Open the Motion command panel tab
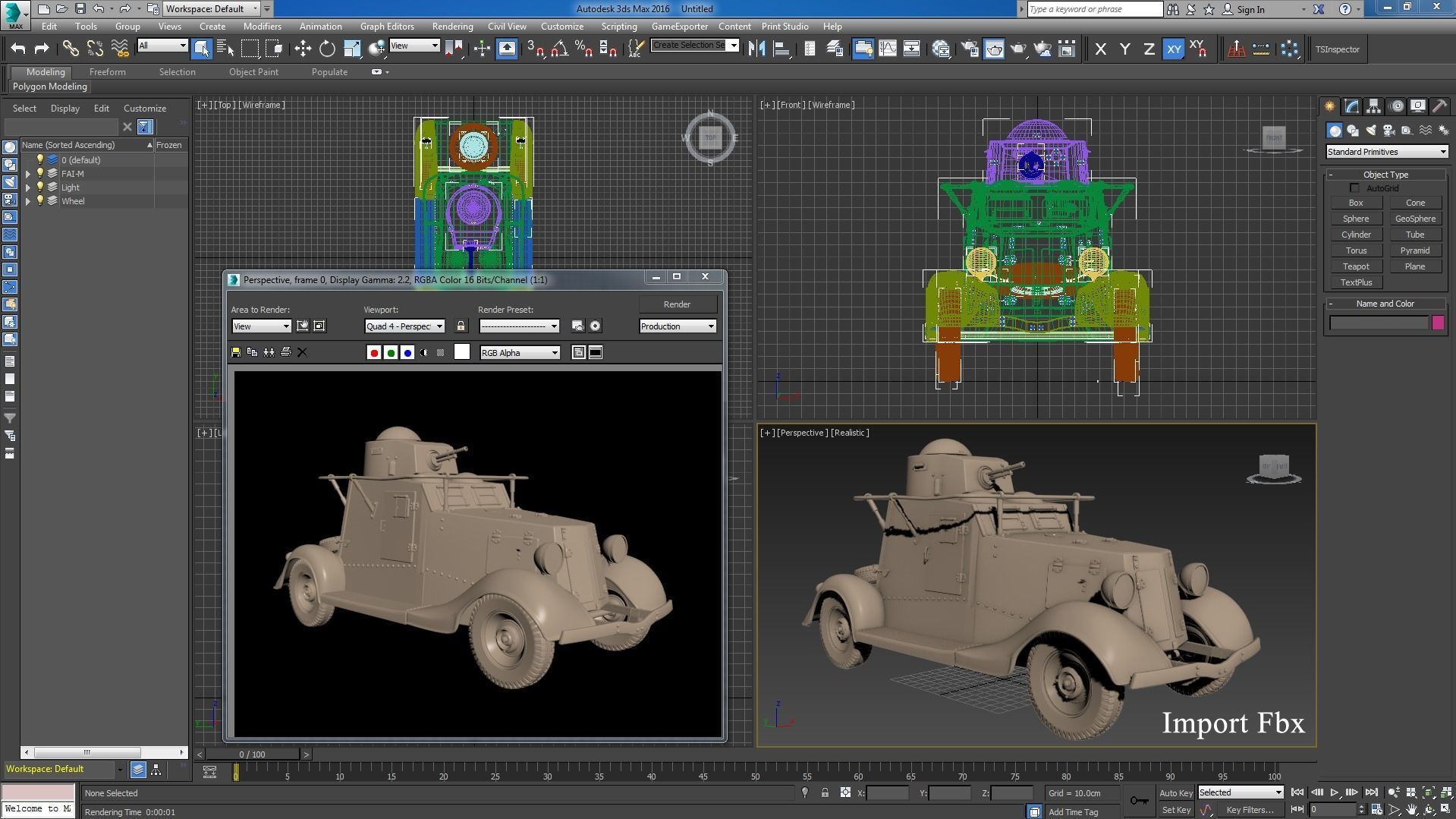This screenshot has width=1456, height=819. click(x=1396, y=106)
